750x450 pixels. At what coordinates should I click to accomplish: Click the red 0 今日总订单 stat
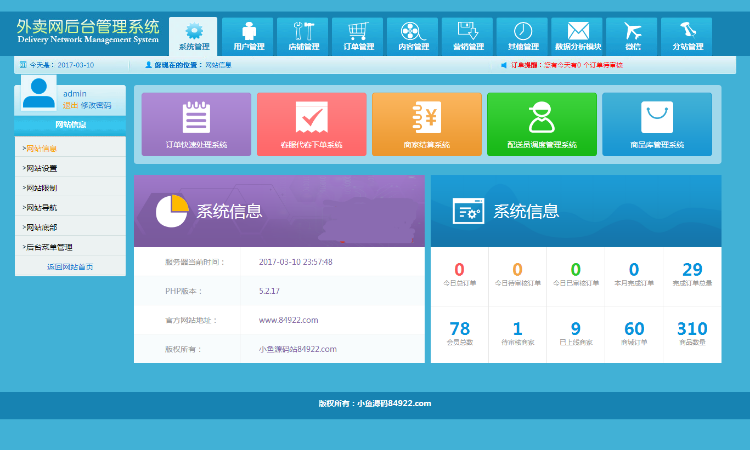(459, 275)
